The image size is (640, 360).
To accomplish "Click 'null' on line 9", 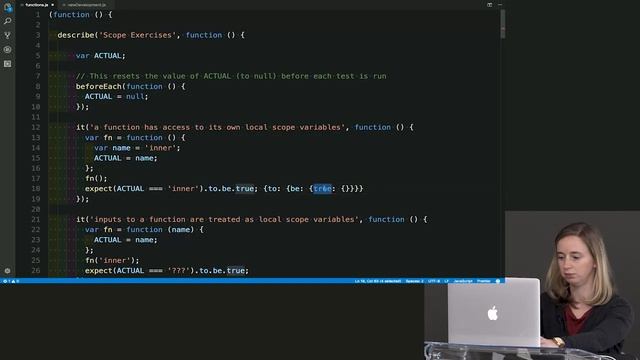I will tap(135, 97).
